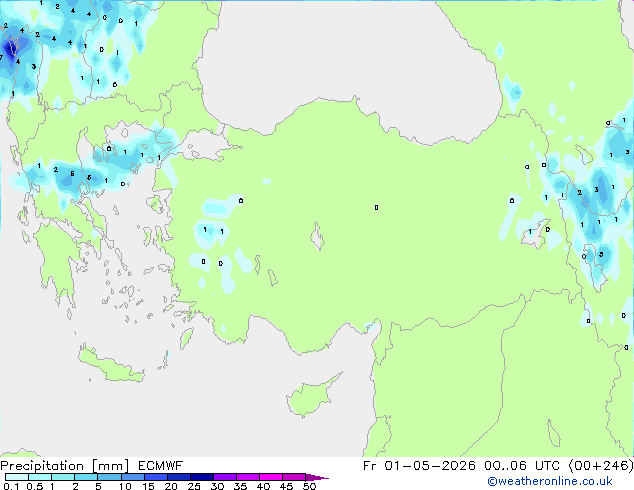
Task: Click the 25–30 mm navy legend box
Action: 201,477
